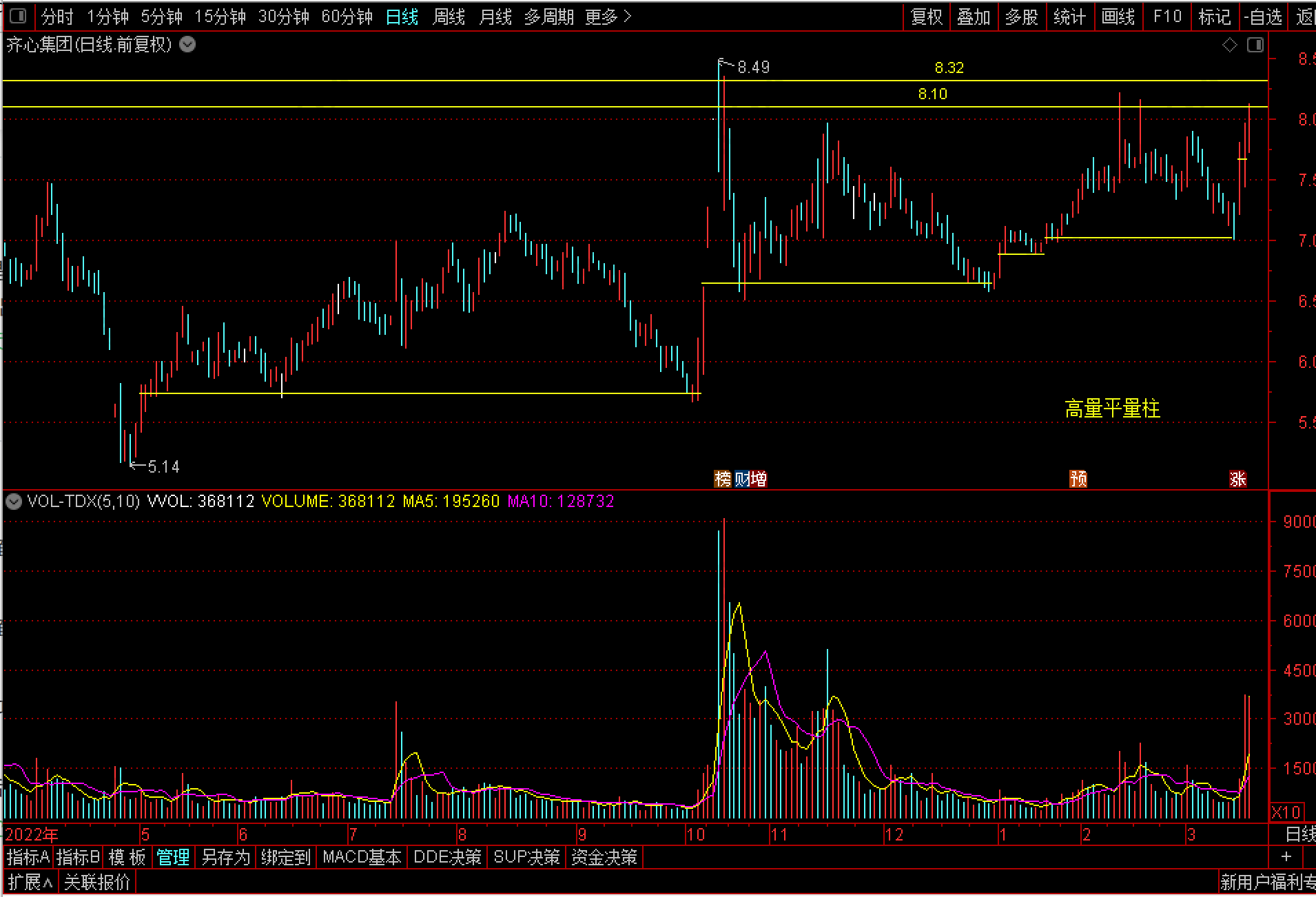Click the 统计 statistics button
Viewport: 1316px width, 897px height.
pos(1070,17)
